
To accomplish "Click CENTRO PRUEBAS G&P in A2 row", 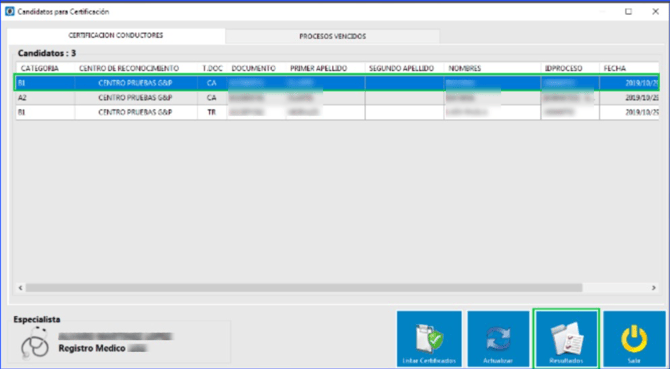I will (135, 98).
